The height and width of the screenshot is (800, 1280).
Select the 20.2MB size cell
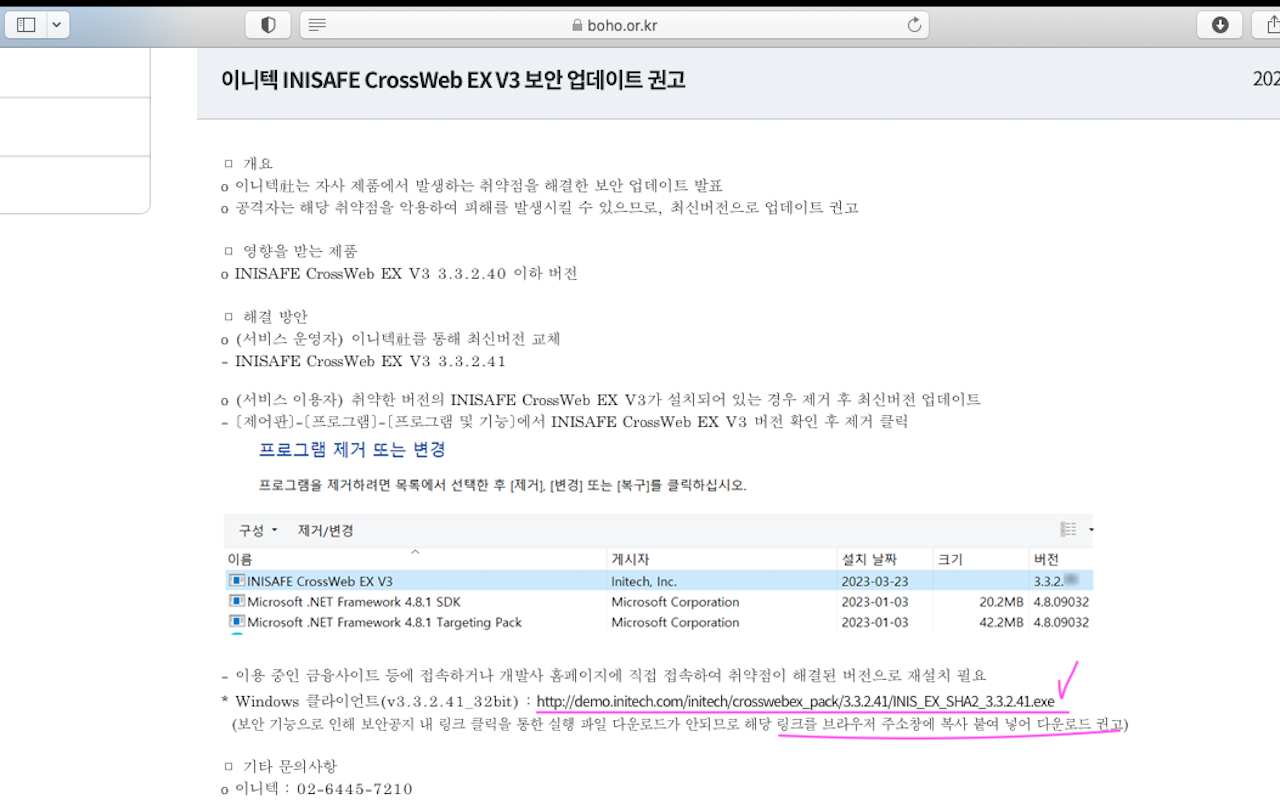point(1001,602)
